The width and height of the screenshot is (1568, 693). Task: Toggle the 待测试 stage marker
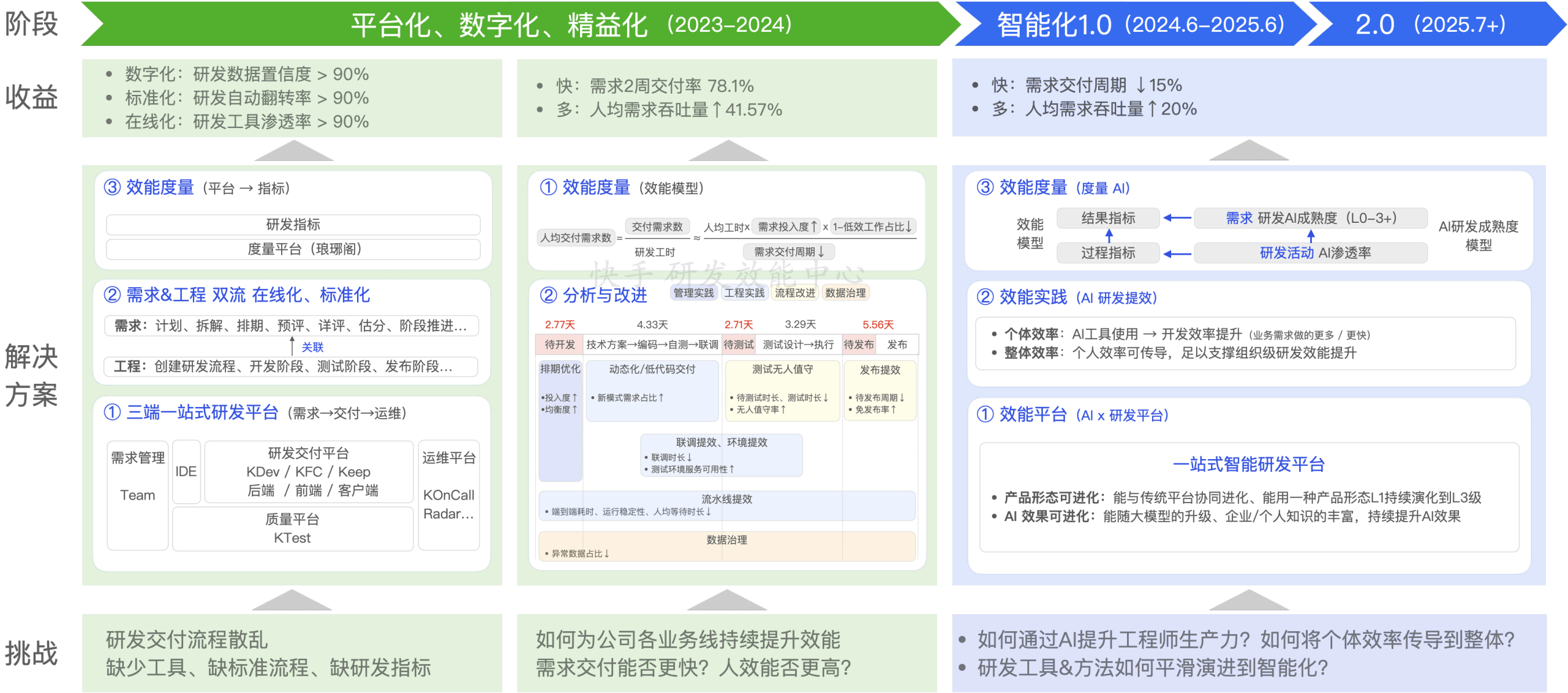[739, 345]
